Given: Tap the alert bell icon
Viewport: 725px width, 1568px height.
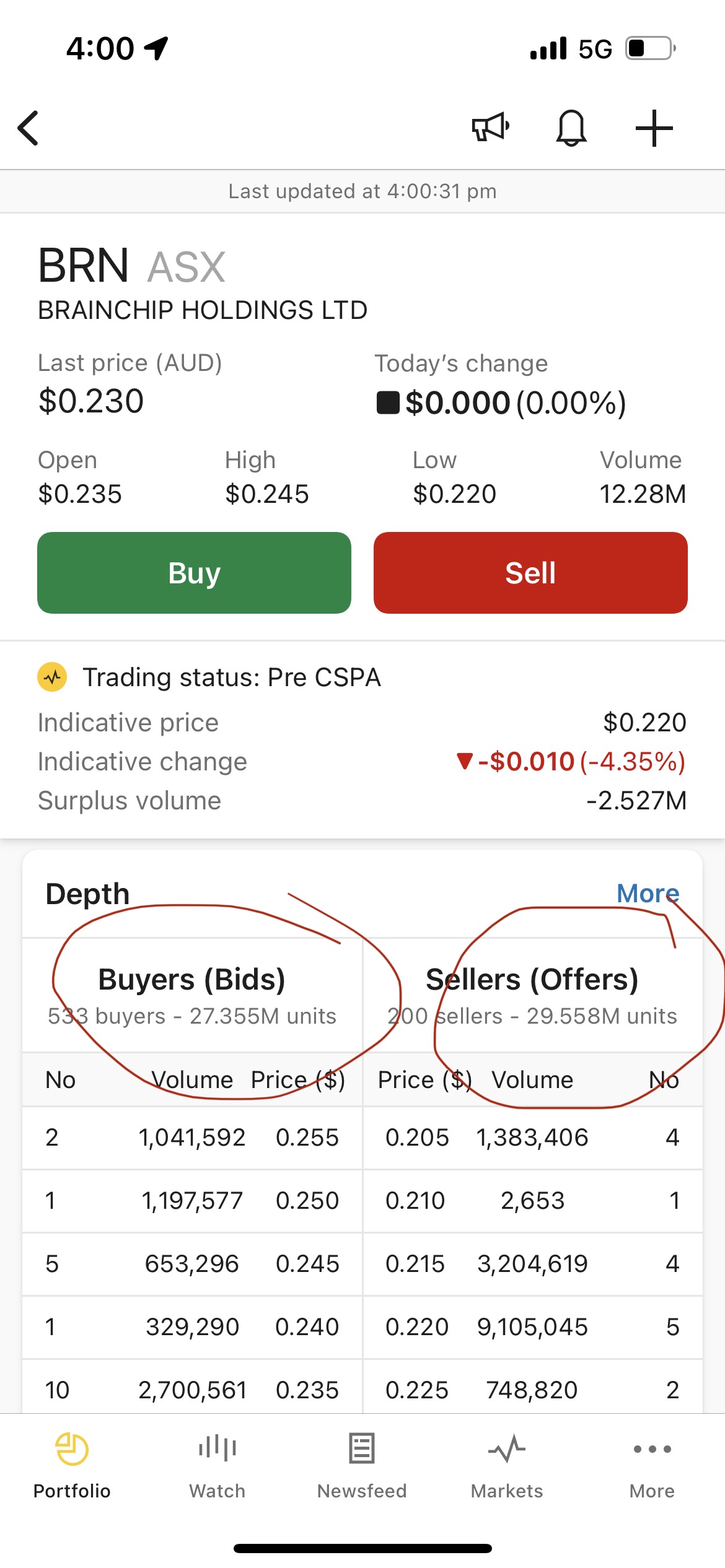Looking at the screenshot, I should [x=571, y=128].
